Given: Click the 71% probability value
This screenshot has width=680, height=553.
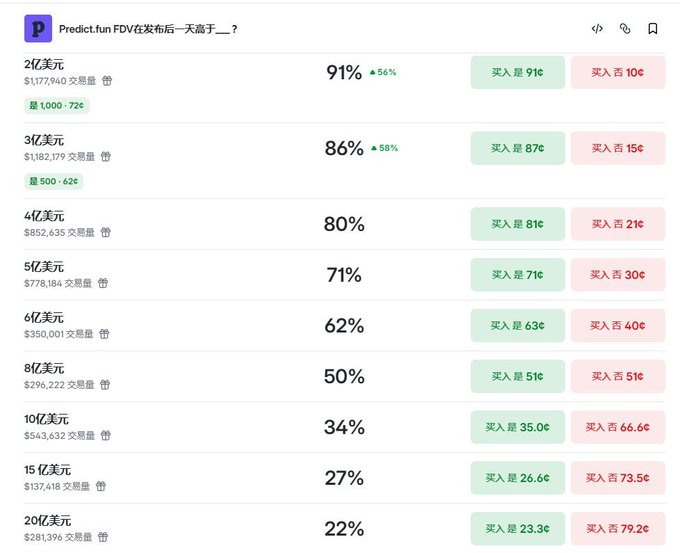Looking at the screenshot, I should click(x=344, y=275).
